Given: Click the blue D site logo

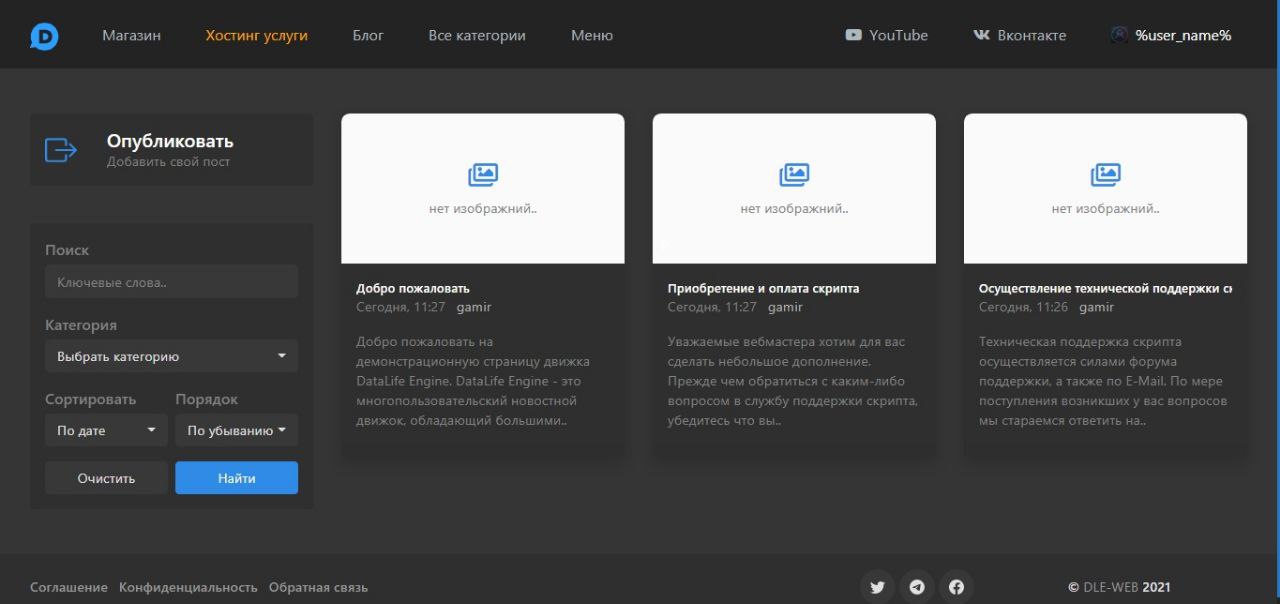Looking at the screenshot, I should coord(44,36).
